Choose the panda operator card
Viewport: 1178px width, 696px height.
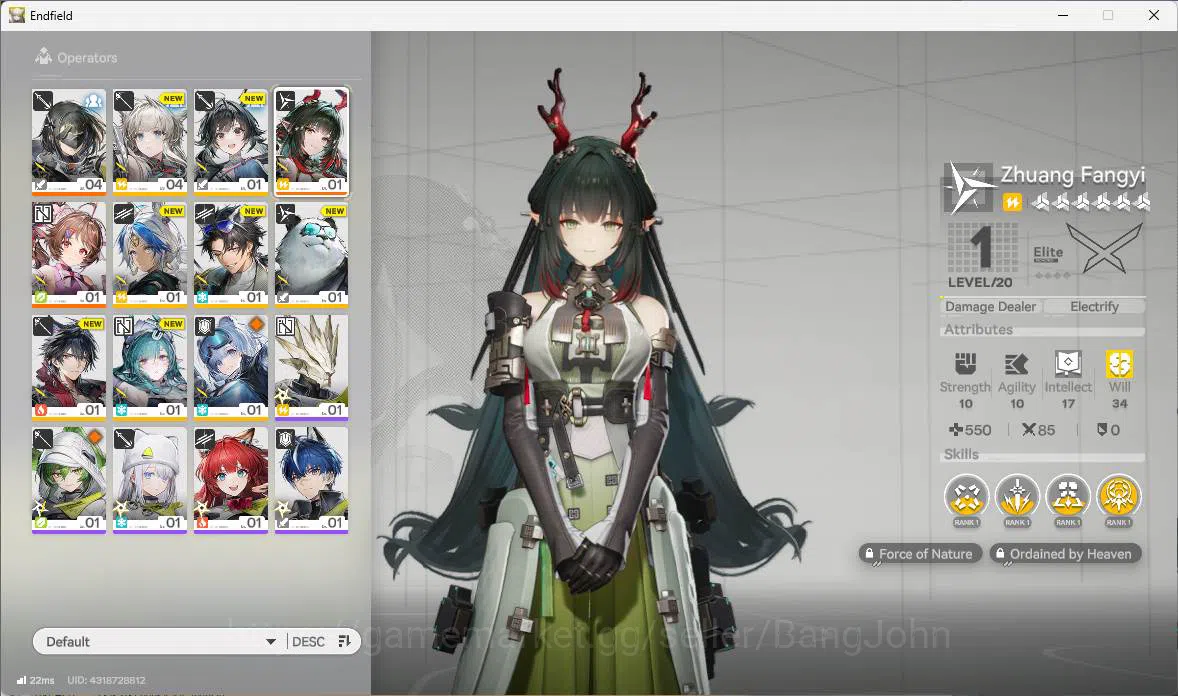(x=312, y=254)
